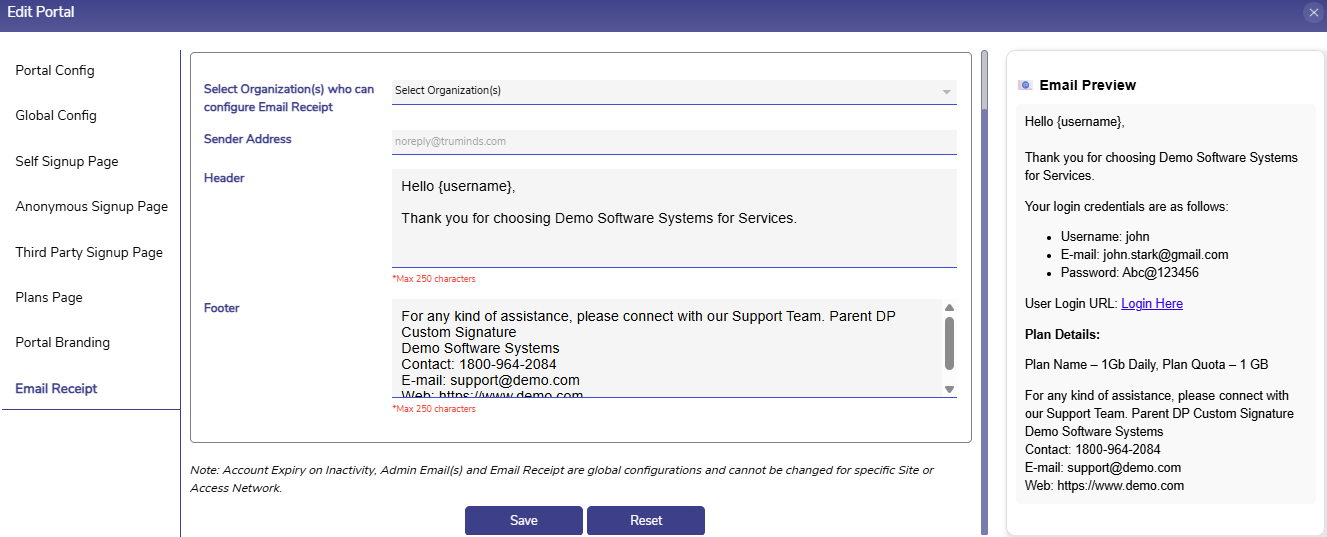The height and width of the screenshot is (537, 1327).
Task: Open the Select Organization(s) dropdown
Action: (665, 91)
